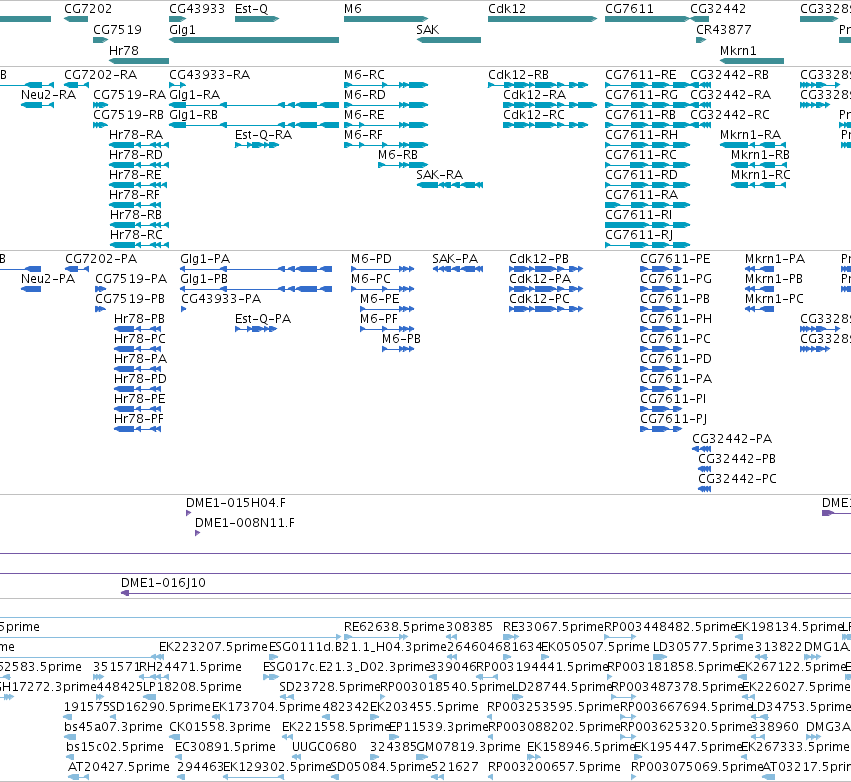Select EST LP18208.5prime label
851x782 pixels.
(x=192, y=687)
